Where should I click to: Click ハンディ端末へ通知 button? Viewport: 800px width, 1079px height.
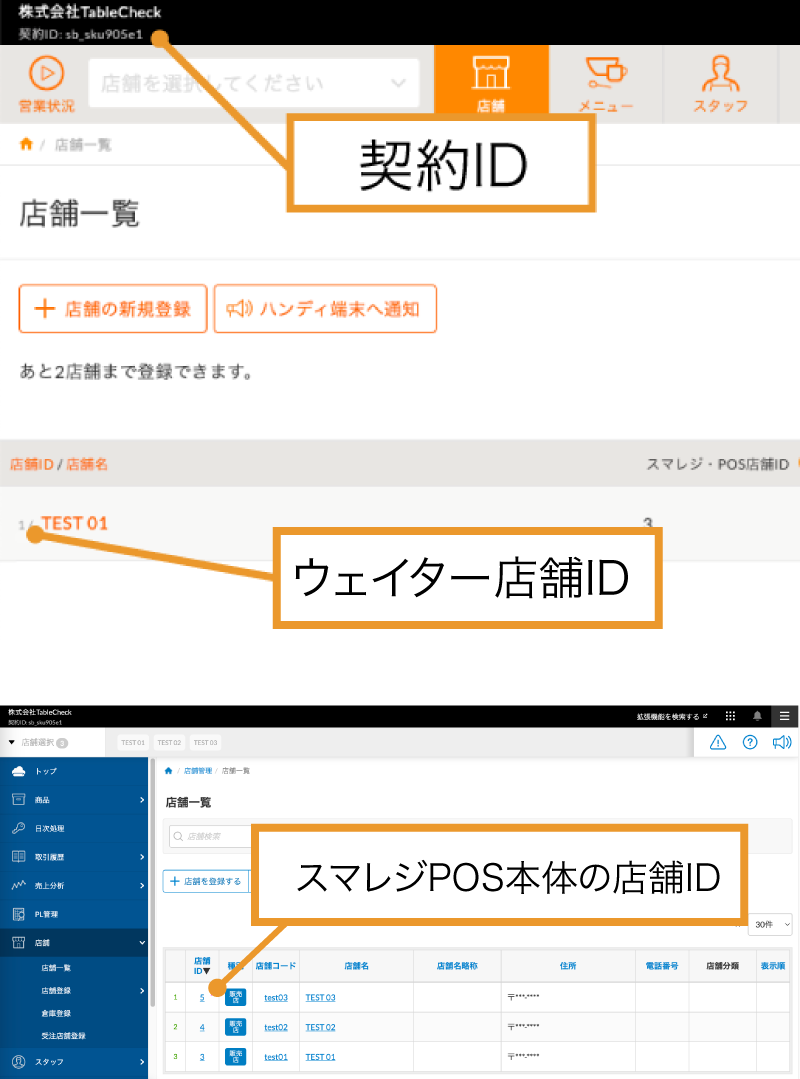point(325,309)
